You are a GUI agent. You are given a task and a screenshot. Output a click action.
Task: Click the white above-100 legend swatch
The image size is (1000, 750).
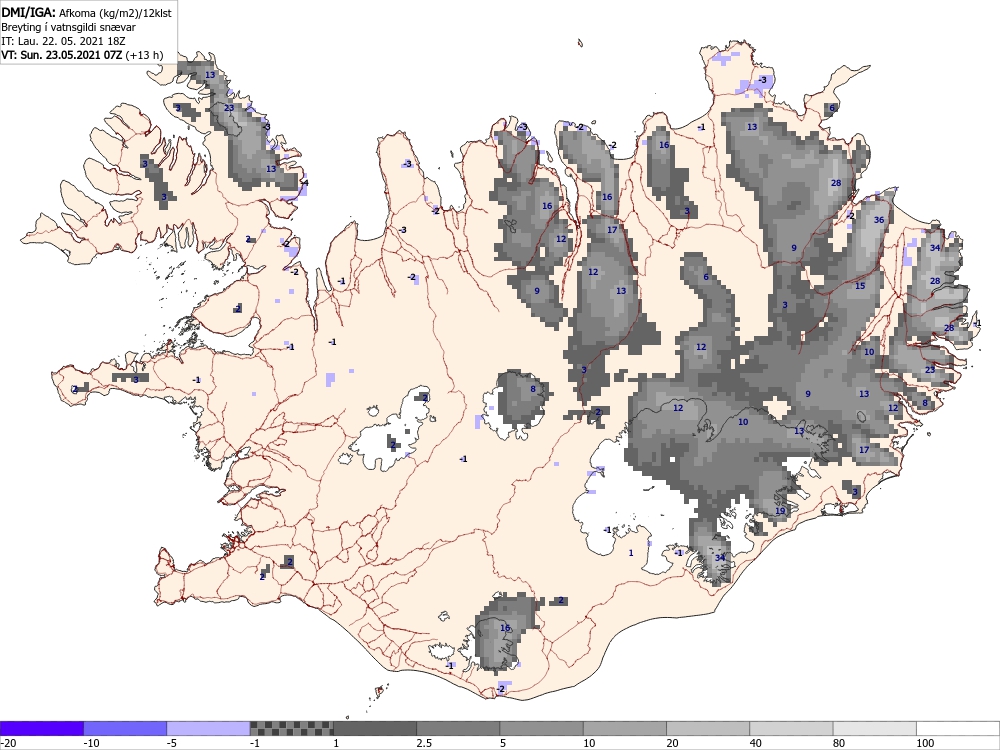coord(958,728)
